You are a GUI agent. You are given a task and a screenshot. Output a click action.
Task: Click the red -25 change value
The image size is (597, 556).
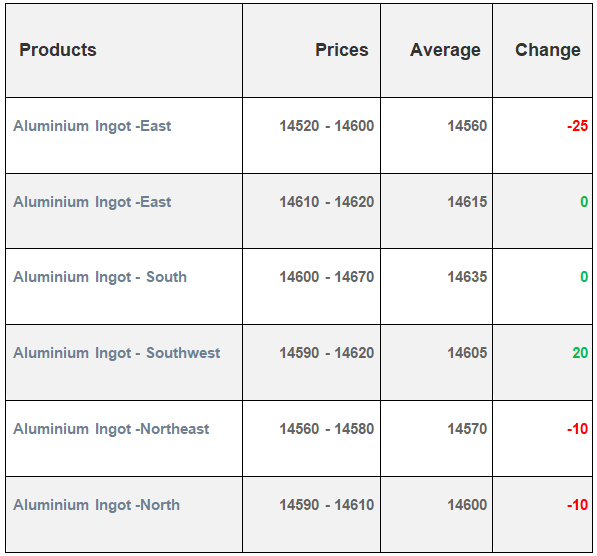point(578,126)
